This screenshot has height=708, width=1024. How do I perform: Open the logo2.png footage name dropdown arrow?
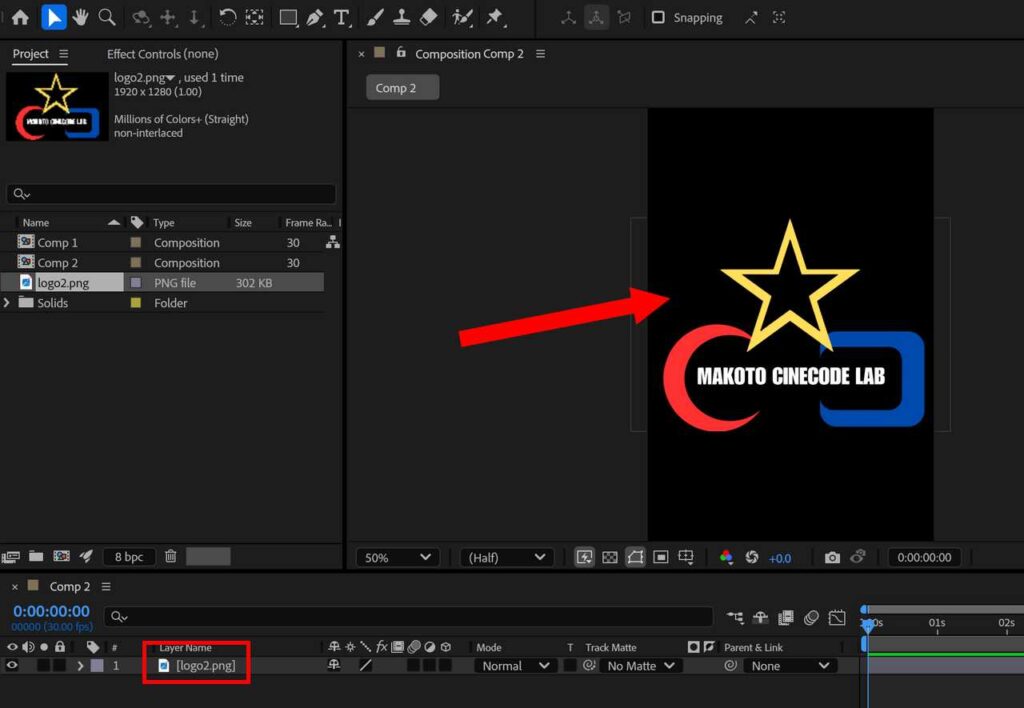(x=170, y=78)
